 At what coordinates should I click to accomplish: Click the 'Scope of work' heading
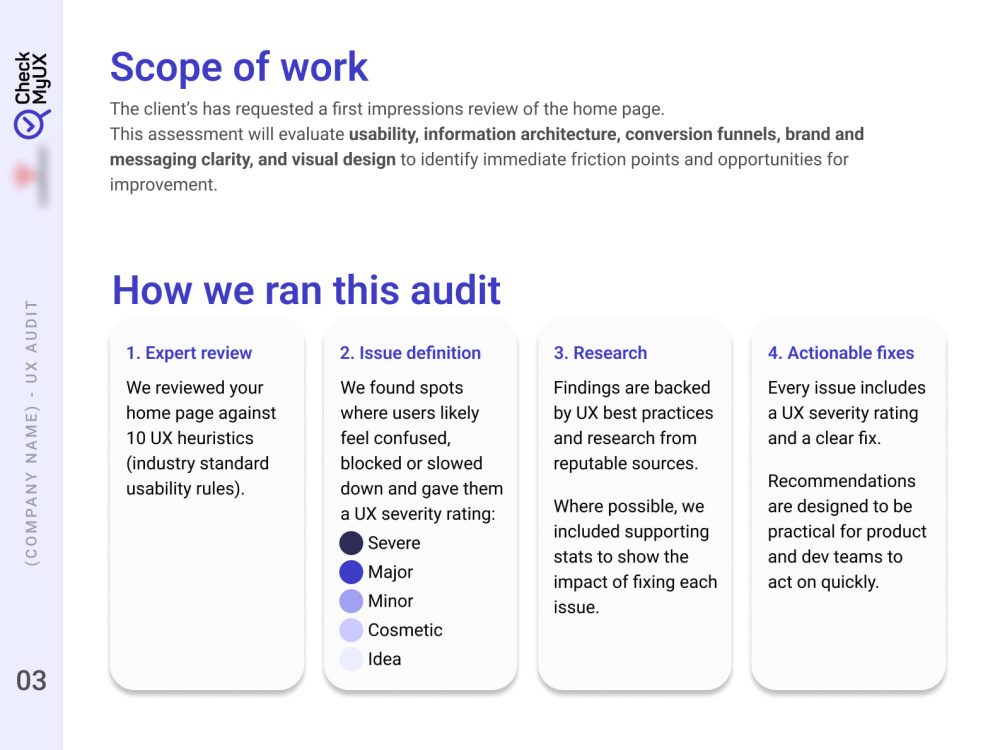coord(239,67)
